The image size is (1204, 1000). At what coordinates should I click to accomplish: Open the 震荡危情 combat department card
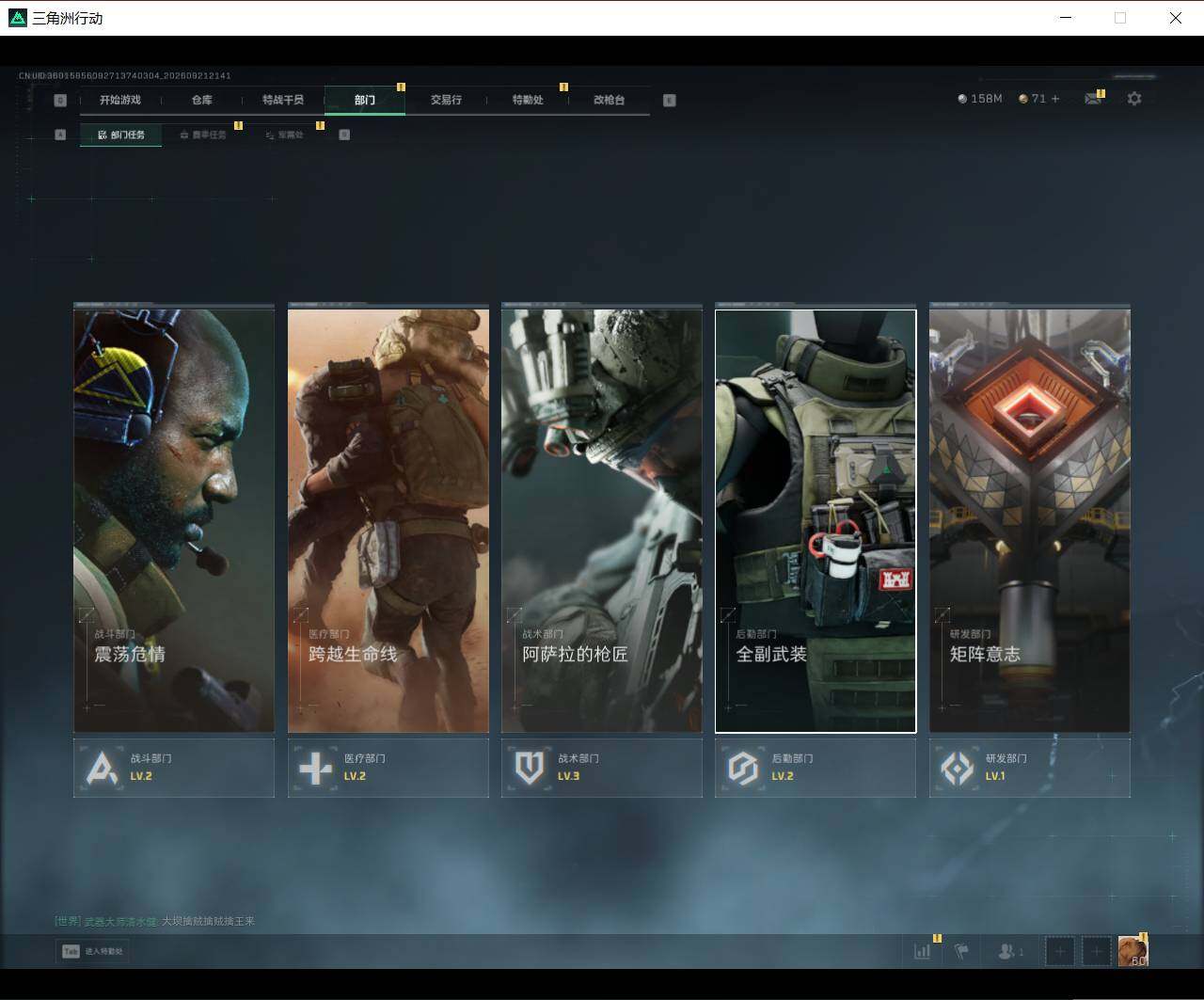(174, 520)
